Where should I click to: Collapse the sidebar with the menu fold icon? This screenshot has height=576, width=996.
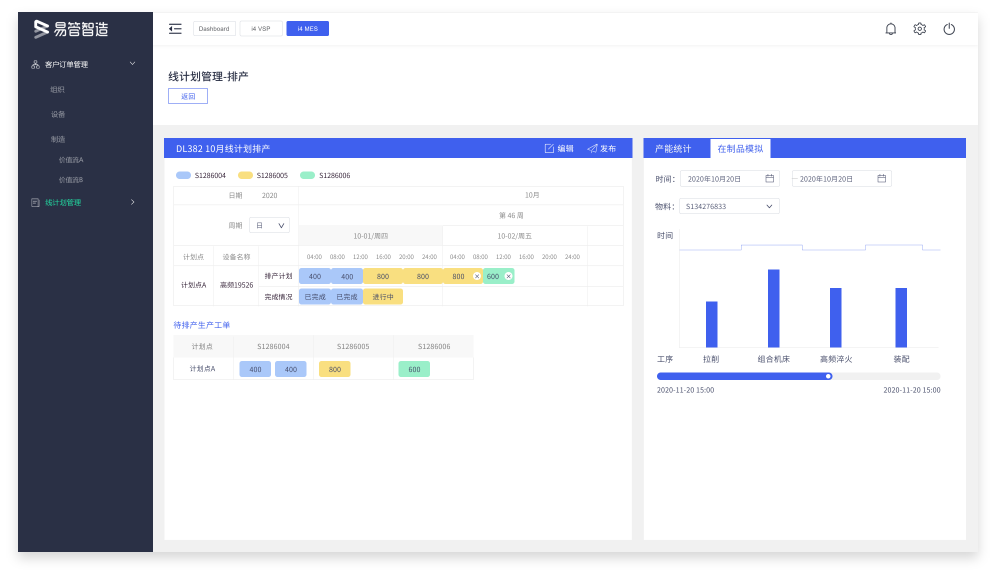click(175, 29)
